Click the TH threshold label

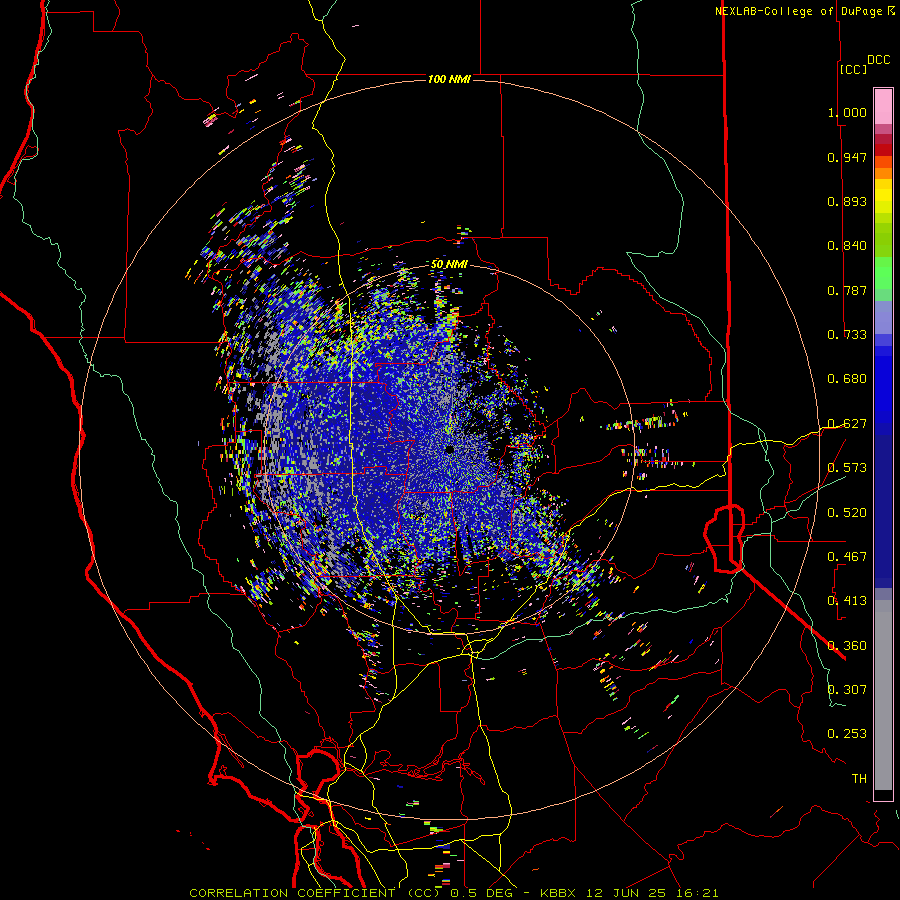(x=859, y=779)
